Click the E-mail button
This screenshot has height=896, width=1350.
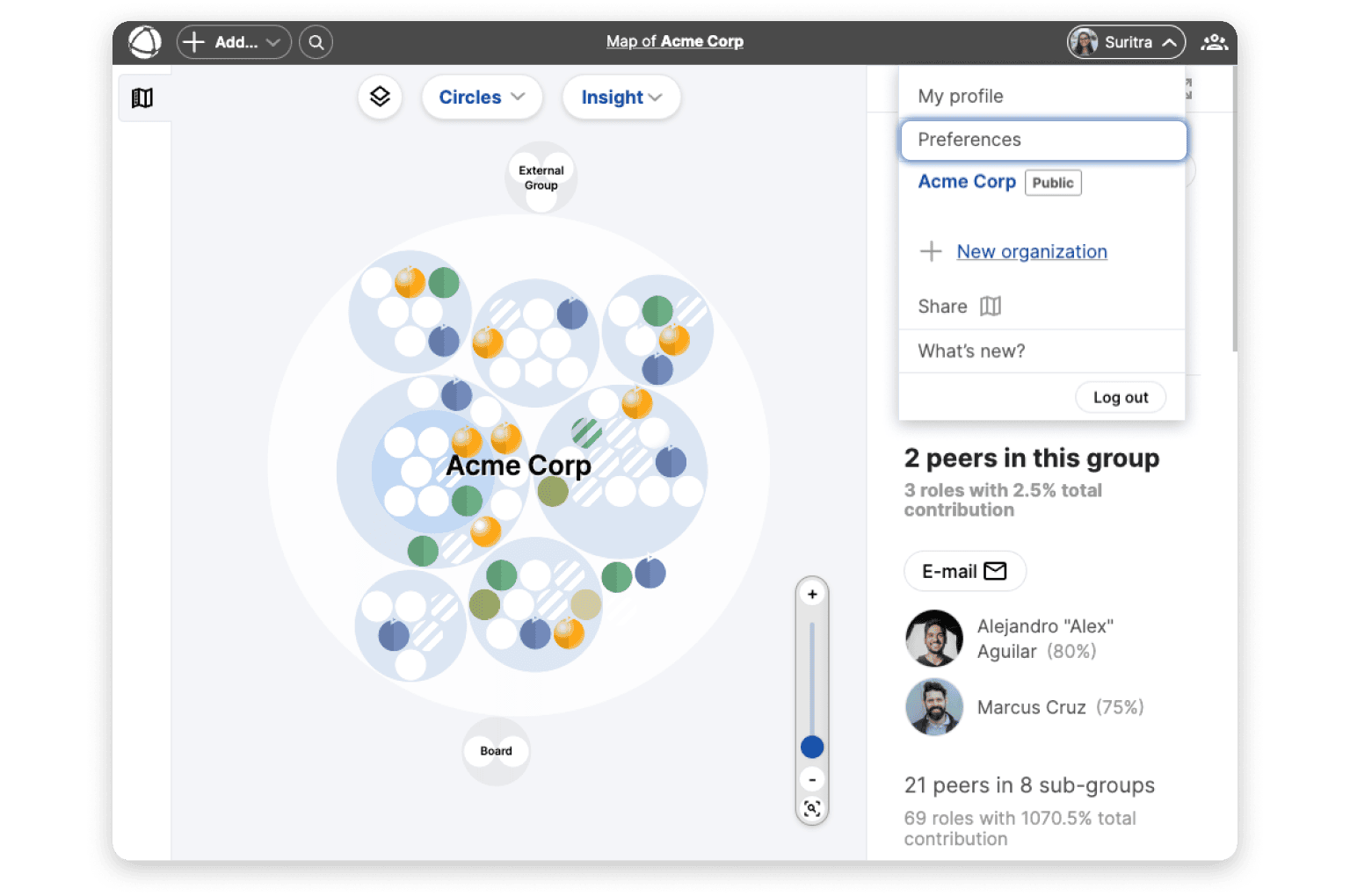(964, 572)
